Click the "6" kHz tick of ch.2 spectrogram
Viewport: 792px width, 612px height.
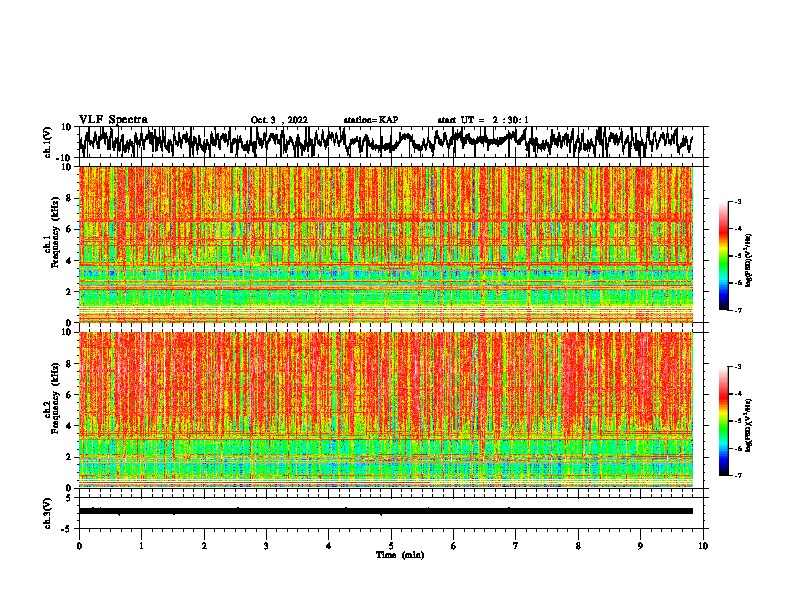point(69,395)
